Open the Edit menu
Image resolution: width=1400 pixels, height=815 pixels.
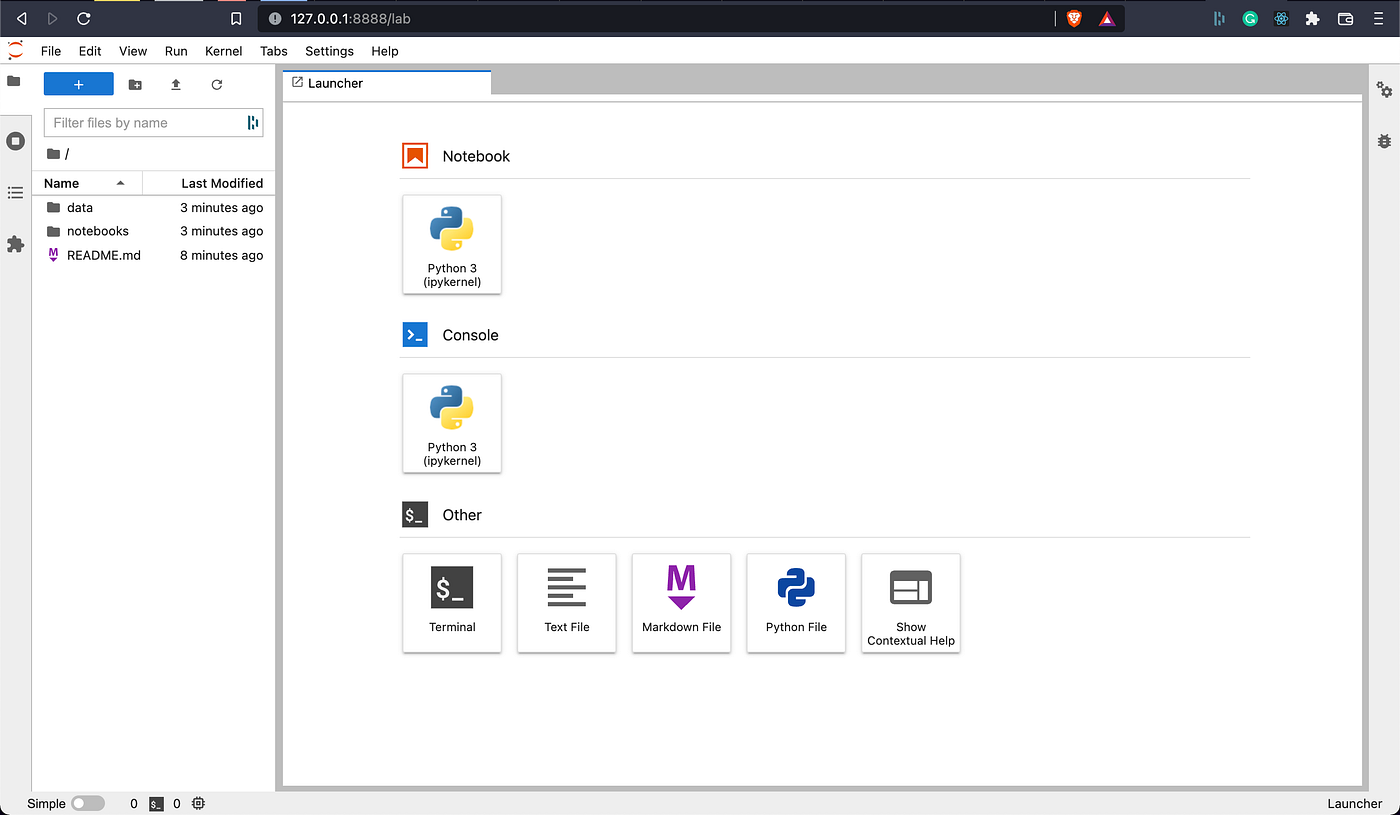click(x=90, y=51)
